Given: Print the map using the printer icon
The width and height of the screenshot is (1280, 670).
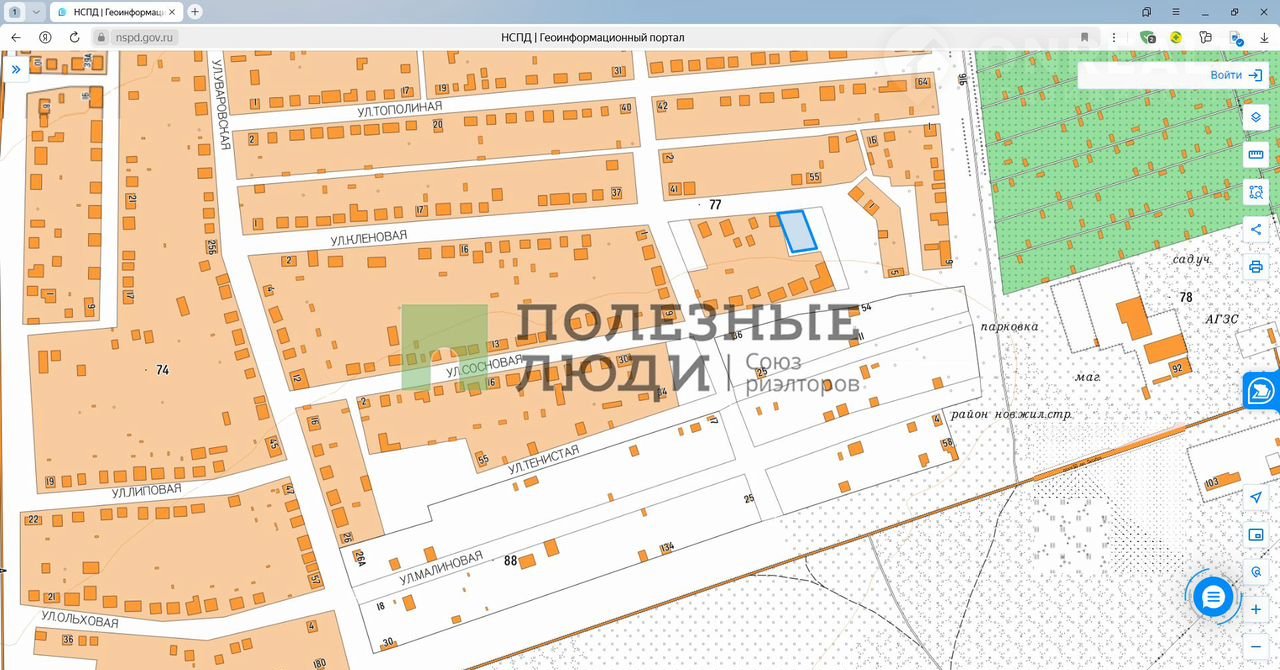Looking at the screenshot, I should coord(1256,267).
